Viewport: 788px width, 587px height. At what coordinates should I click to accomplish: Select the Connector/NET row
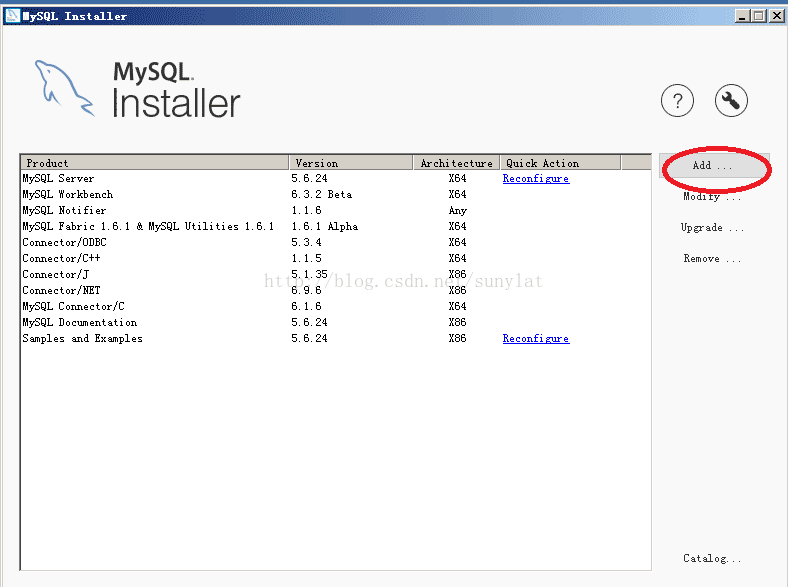pyautogui.click(x=336, y=290)
